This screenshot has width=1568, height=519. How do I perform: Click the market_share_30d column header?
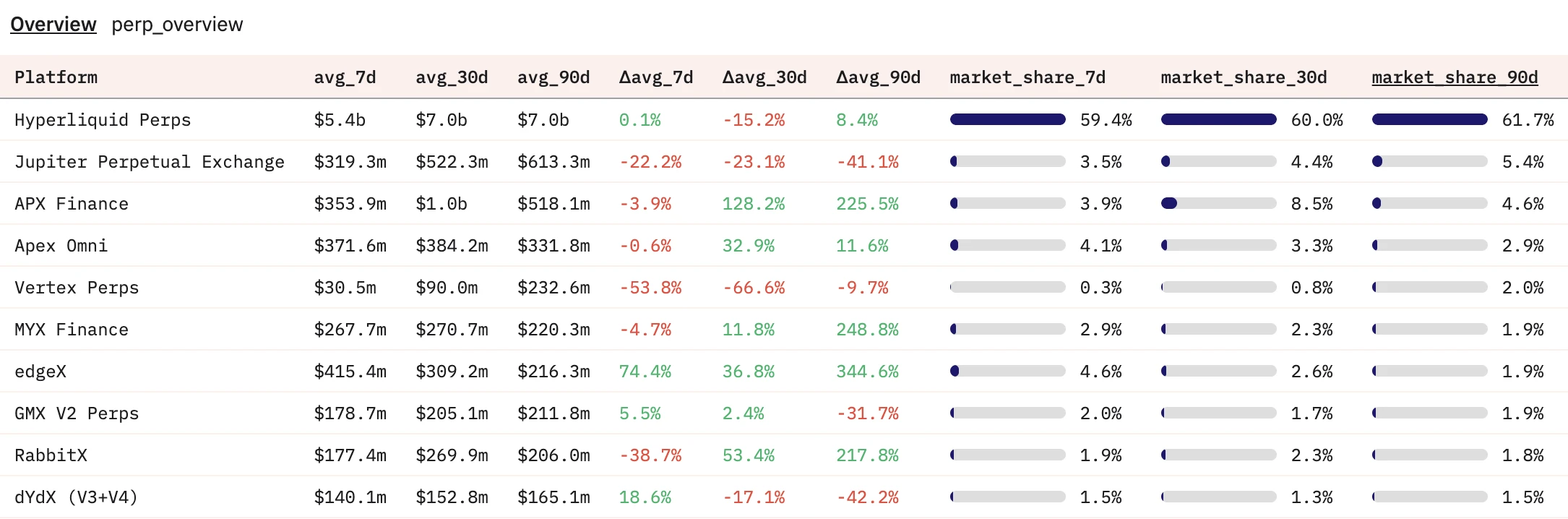pyautogui.click(x=1244, y=77)
